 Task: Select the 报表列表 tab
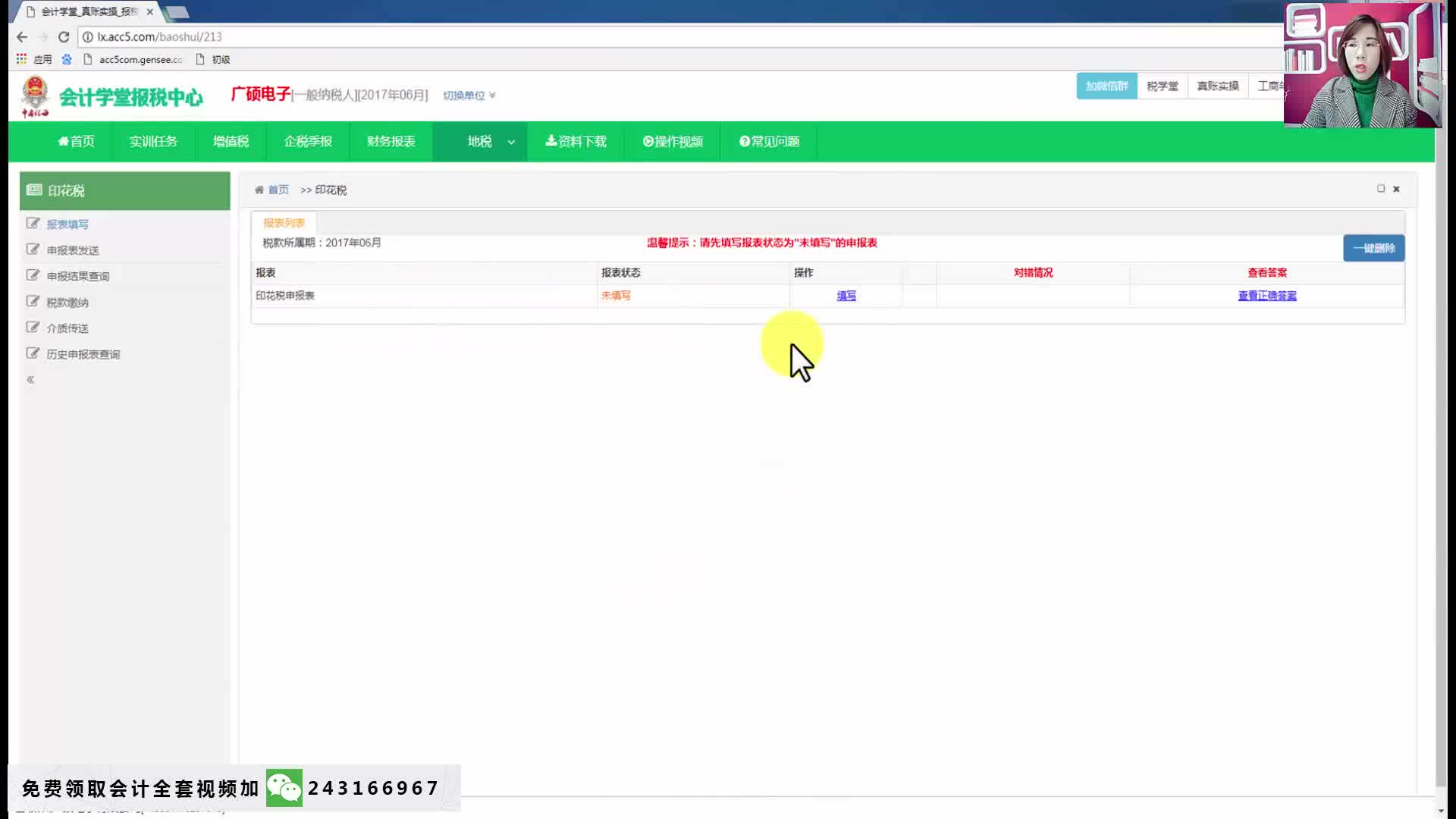284,223
